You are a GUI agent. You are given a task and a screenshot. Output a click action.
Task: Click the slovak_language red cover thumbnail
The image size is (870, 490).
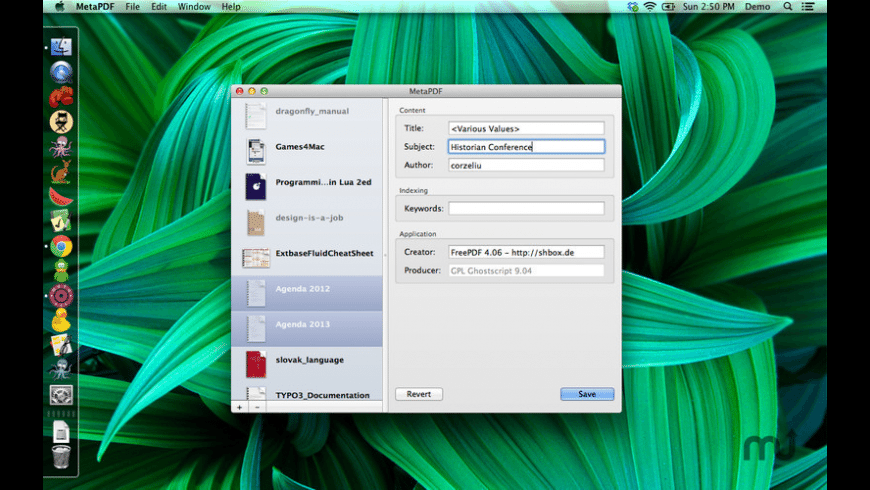point(256,364)
